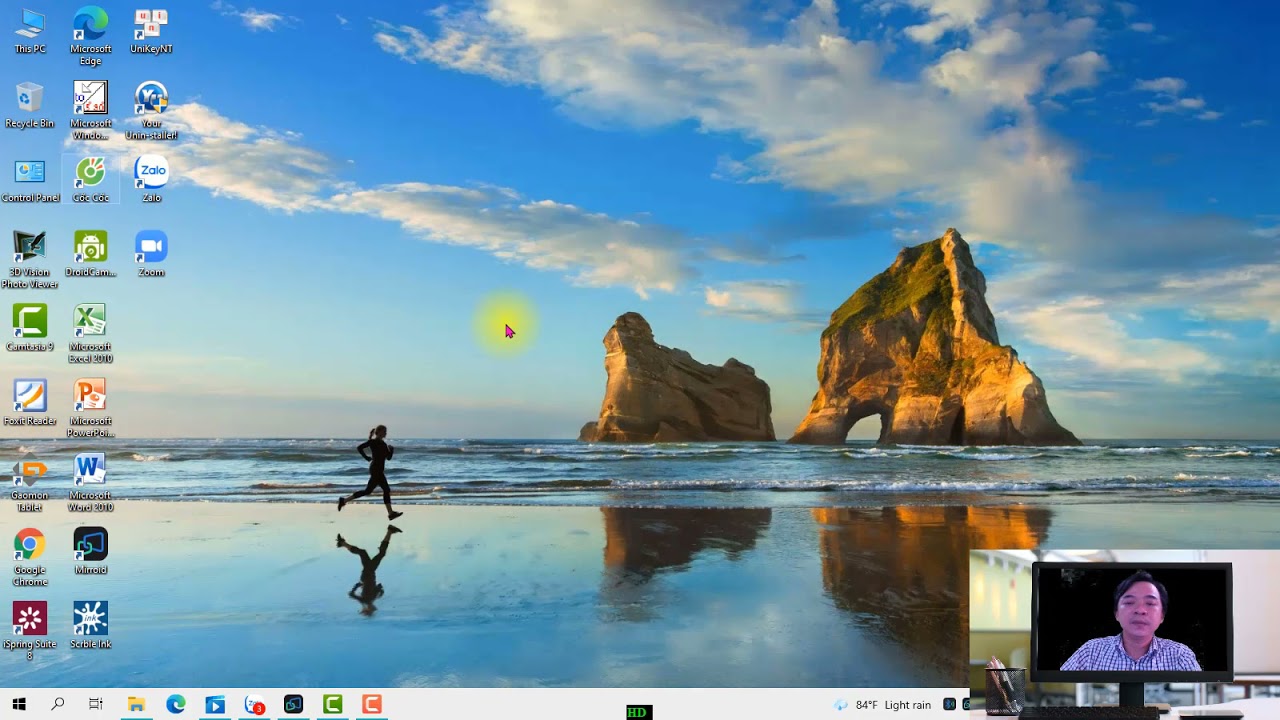1280x720 pixels.
Task: Launch Your Uninstaller shortcut
Action: tap(151, 111)
